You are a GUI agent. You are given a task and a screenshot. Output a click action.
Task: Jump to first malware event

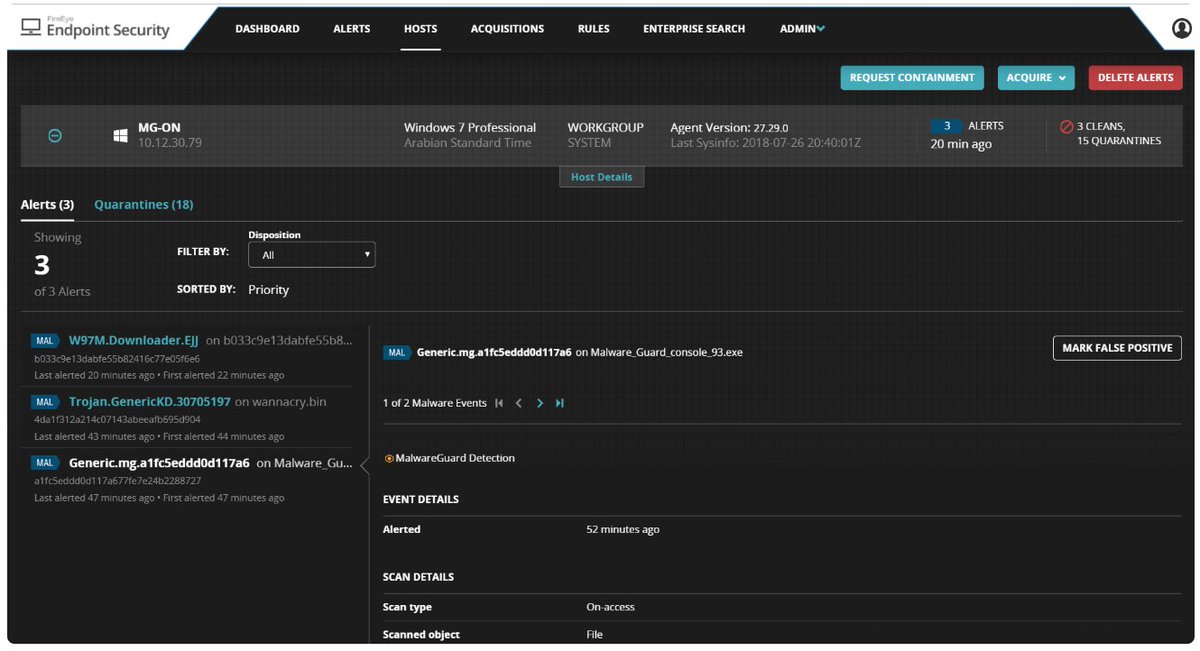[498, 403]
